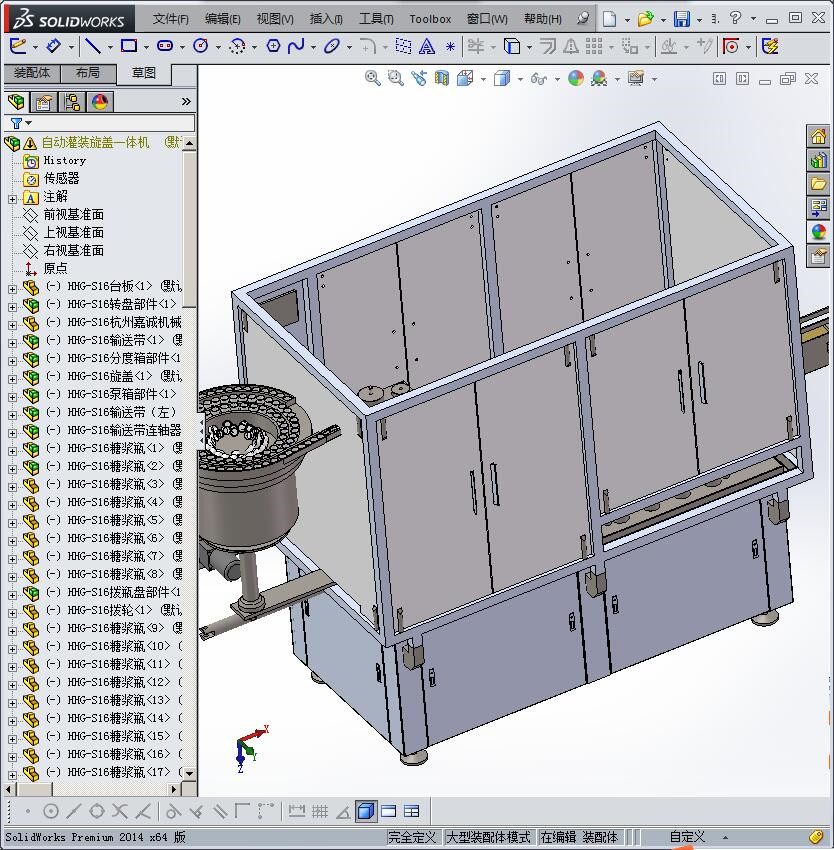Open the 工具(T) menu
The width and height of the screenshot is (834, 850).
(x=376, y=19)
